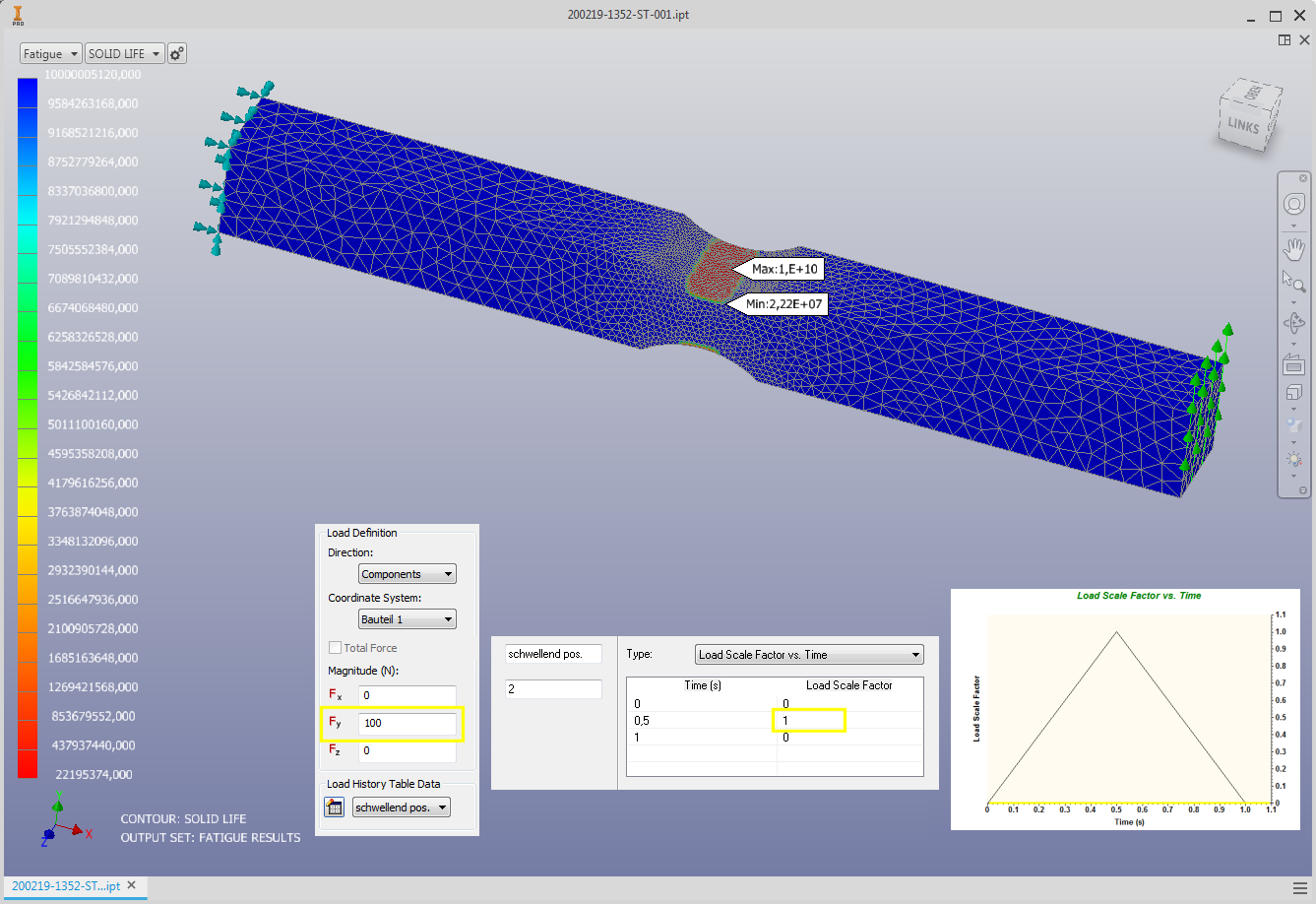Open the Type Load Scale Factor dropdown
The image size is (1316, 904).
pos(809,655)
